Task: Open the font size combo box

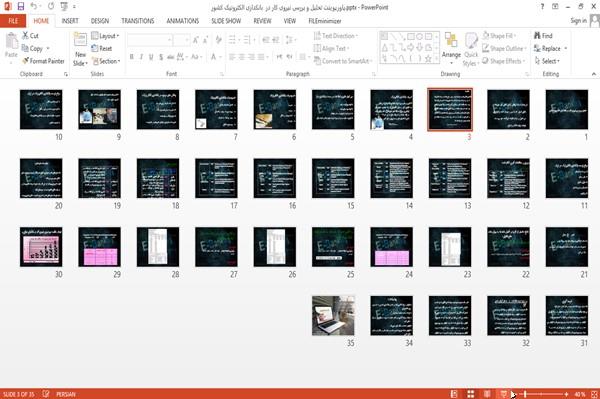Action: click(182, 39)
